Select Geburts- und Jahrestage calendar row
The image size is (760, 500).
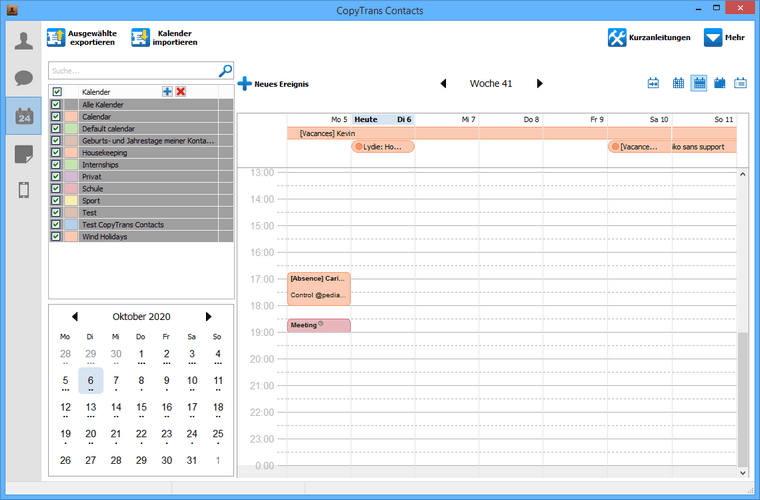pyautogui.click(x=141, y=141)
